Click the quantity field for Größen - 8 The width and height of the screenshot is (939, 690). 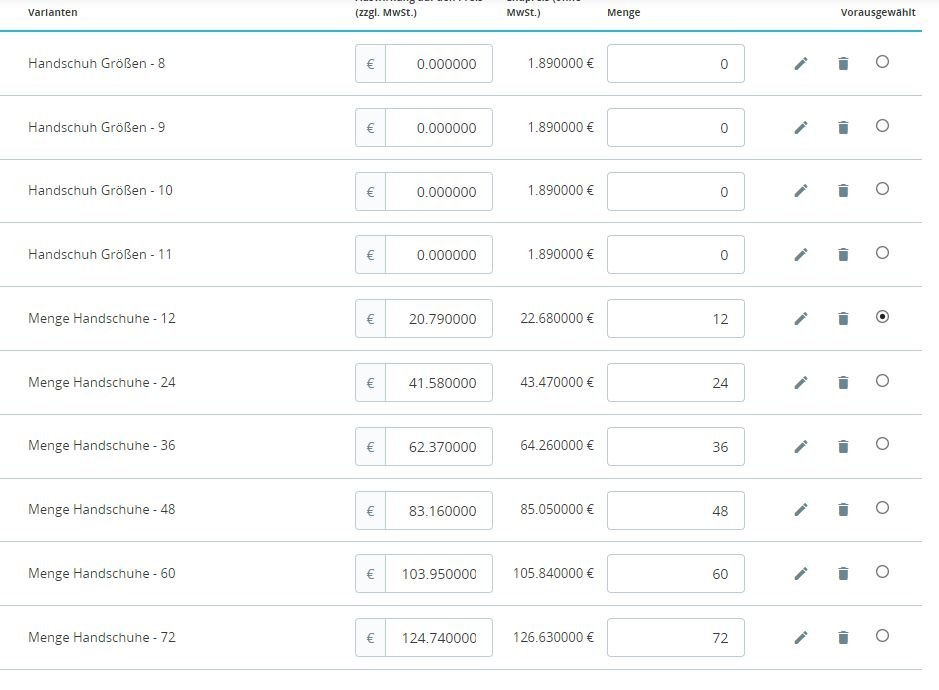coord(676,63)
